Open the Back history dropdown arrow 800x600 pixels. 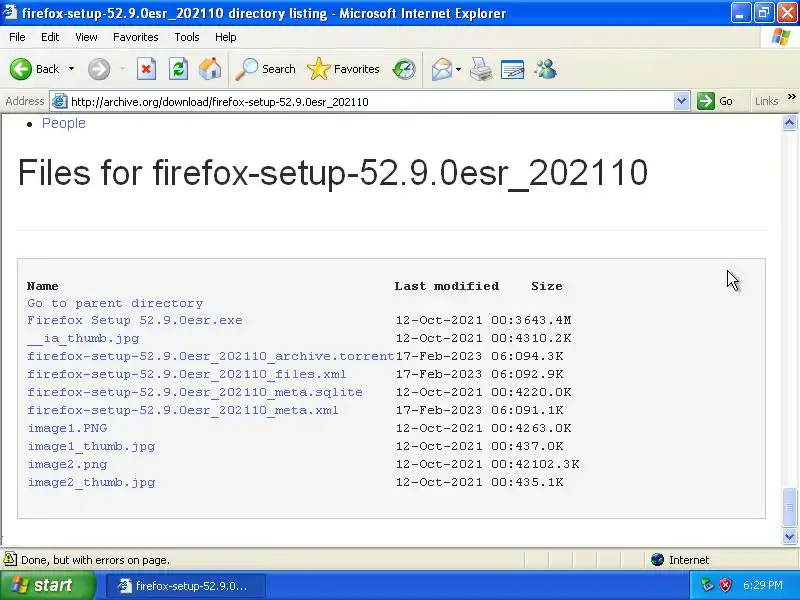(x=71, y=69)
